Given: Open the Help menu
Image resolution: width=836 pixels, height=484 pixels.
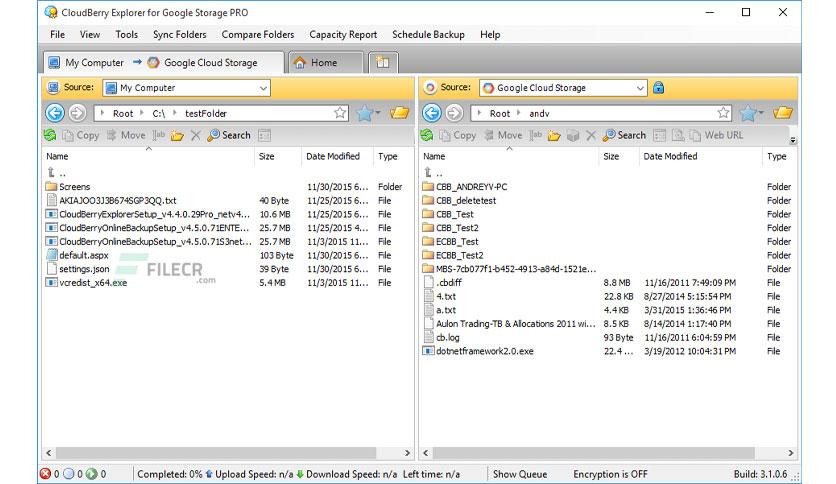Looking at the screenshot, I should 490,35.
